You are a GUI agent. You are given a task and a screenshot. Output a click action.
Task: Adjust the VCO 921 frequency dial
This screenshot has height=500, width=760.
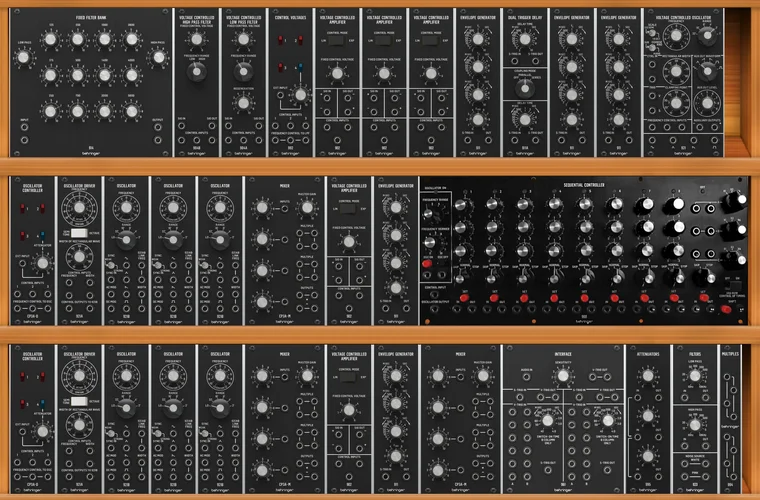676,34
